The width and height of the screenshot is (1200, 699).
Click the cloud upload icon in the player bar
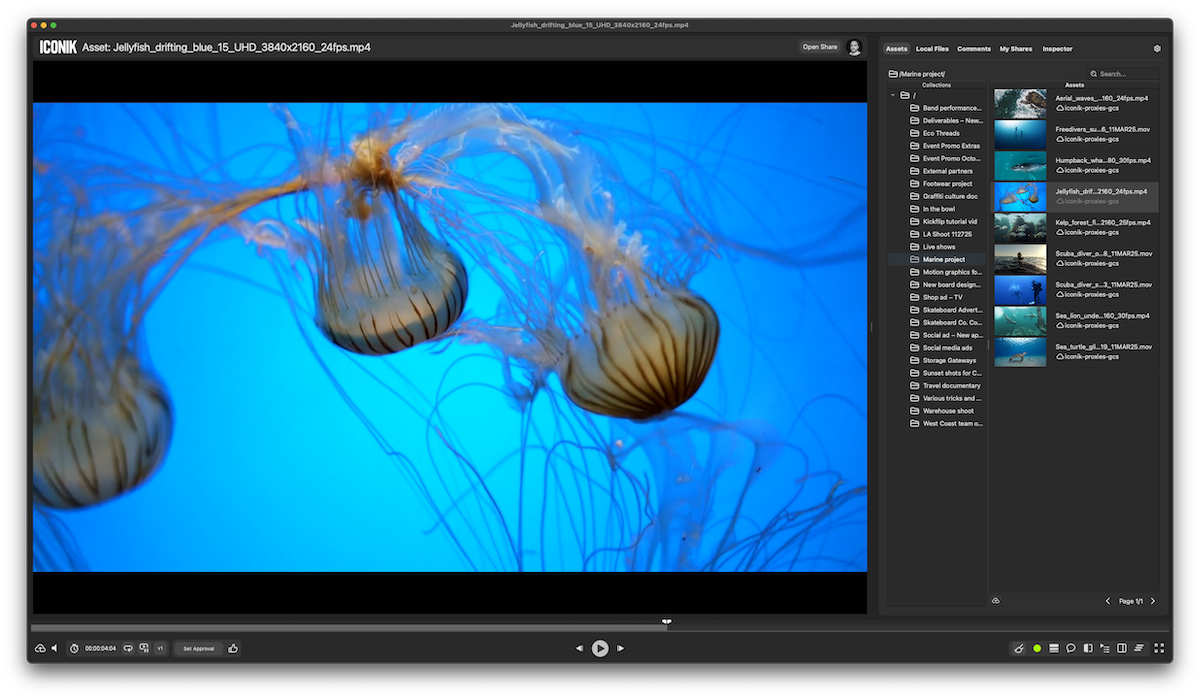(40, 648)
